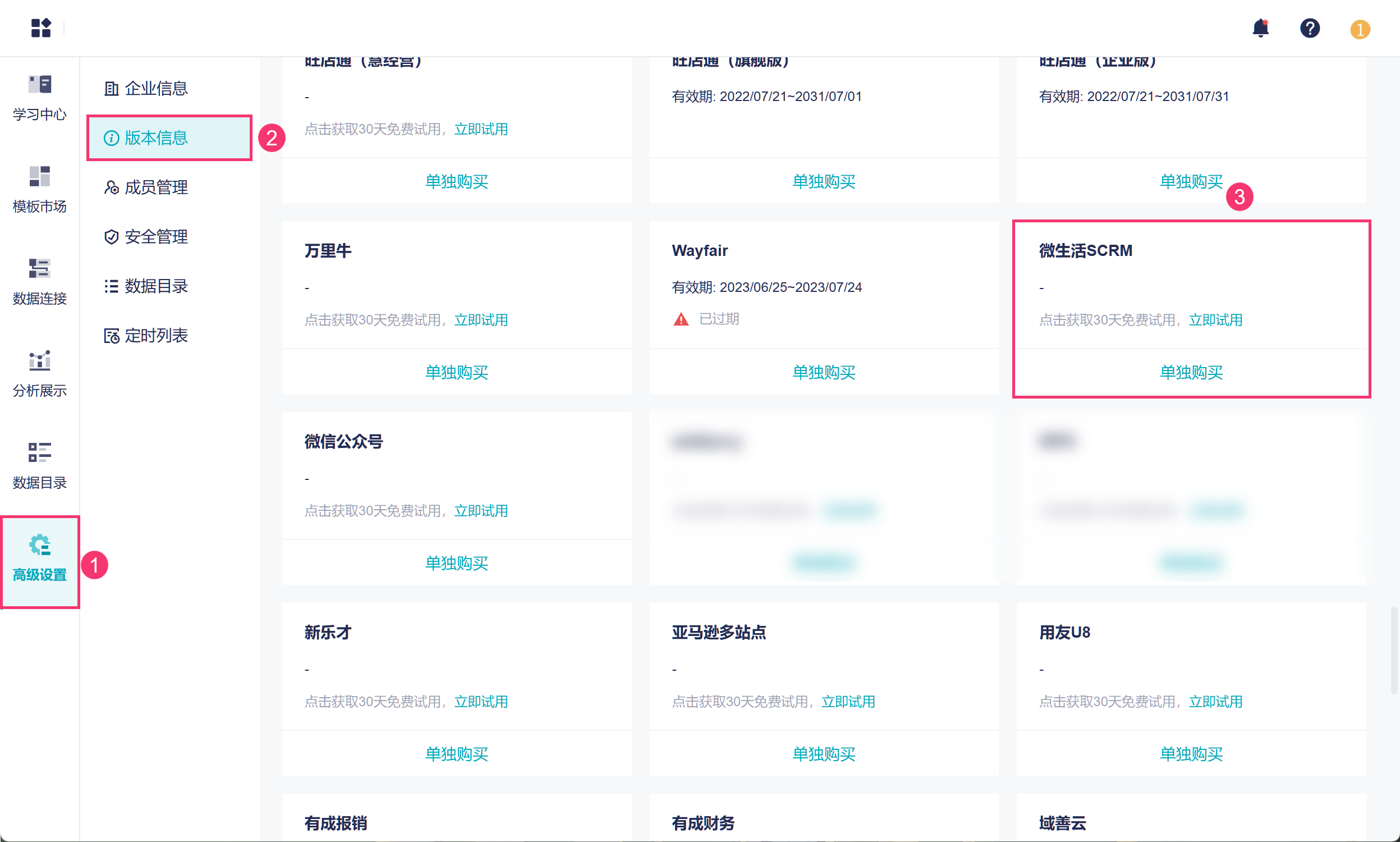Click the notification bell icon

(1260, 28)
